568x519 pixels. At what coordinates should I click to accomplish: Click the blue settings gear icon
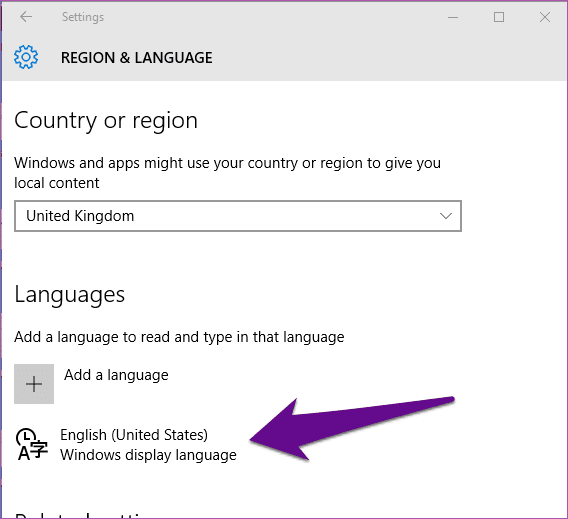coord(26,57)
